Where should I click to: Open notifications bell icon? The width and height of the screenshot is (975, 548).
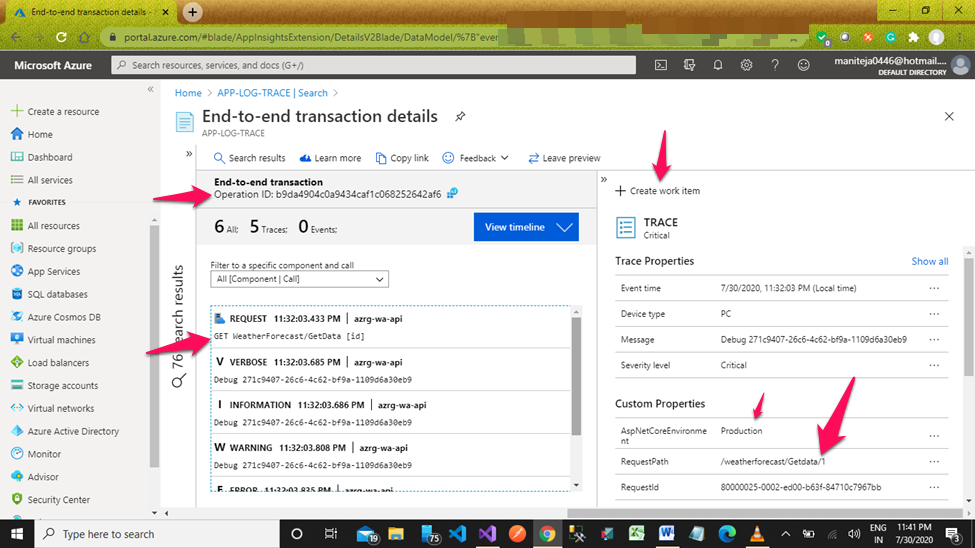(x=718, y=65)
